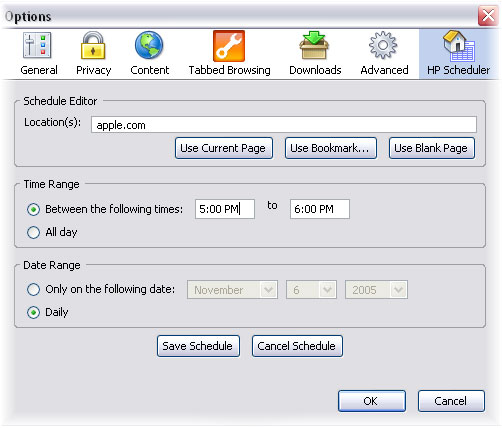
Task: Open the General options icon
Action: tap(37, 46)
